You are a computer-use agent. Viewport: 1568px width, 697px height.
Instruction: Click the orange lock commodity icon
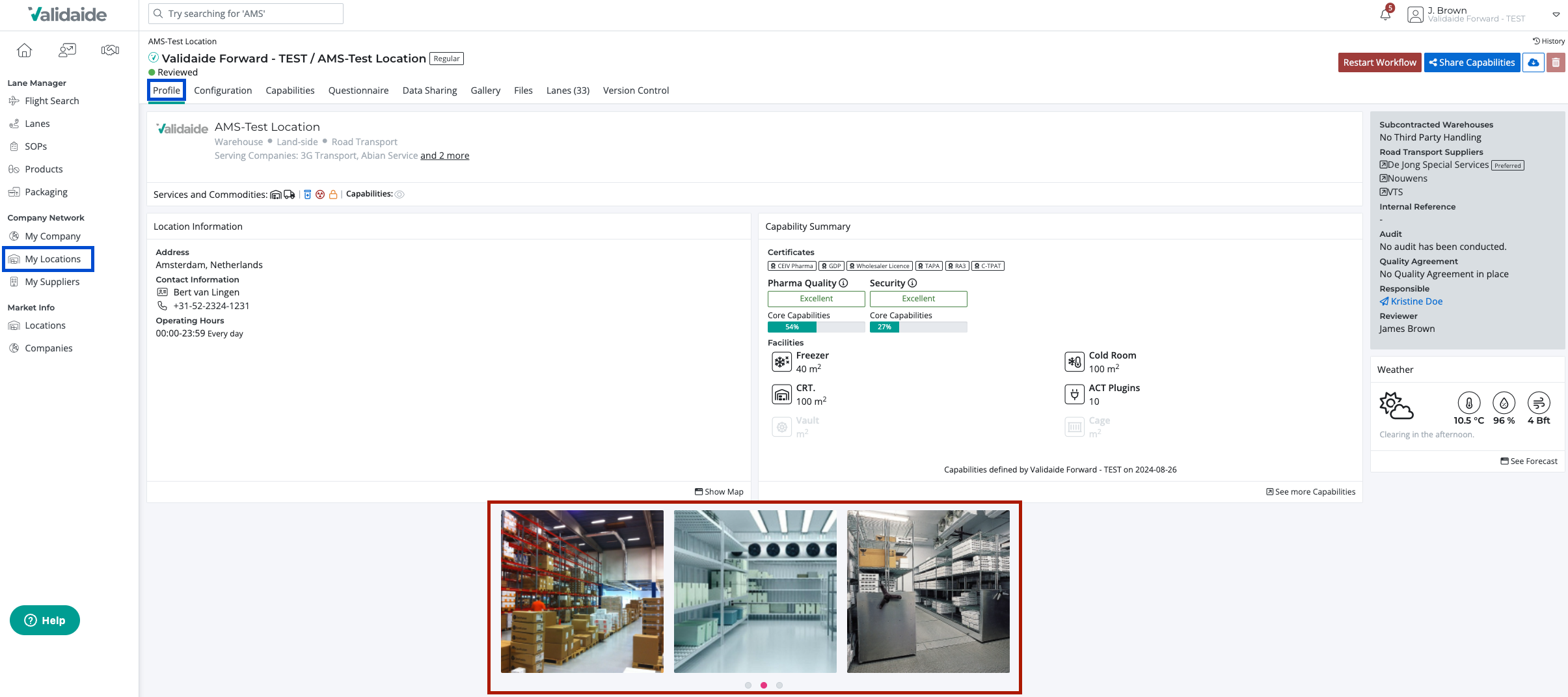pyautogui.click(x=333, y=195)
